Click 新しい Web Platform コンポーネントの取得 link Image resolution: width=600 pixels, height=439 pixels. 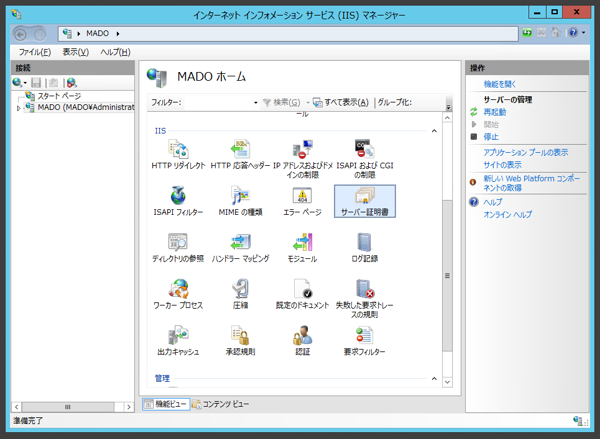(x=532, y=183)
